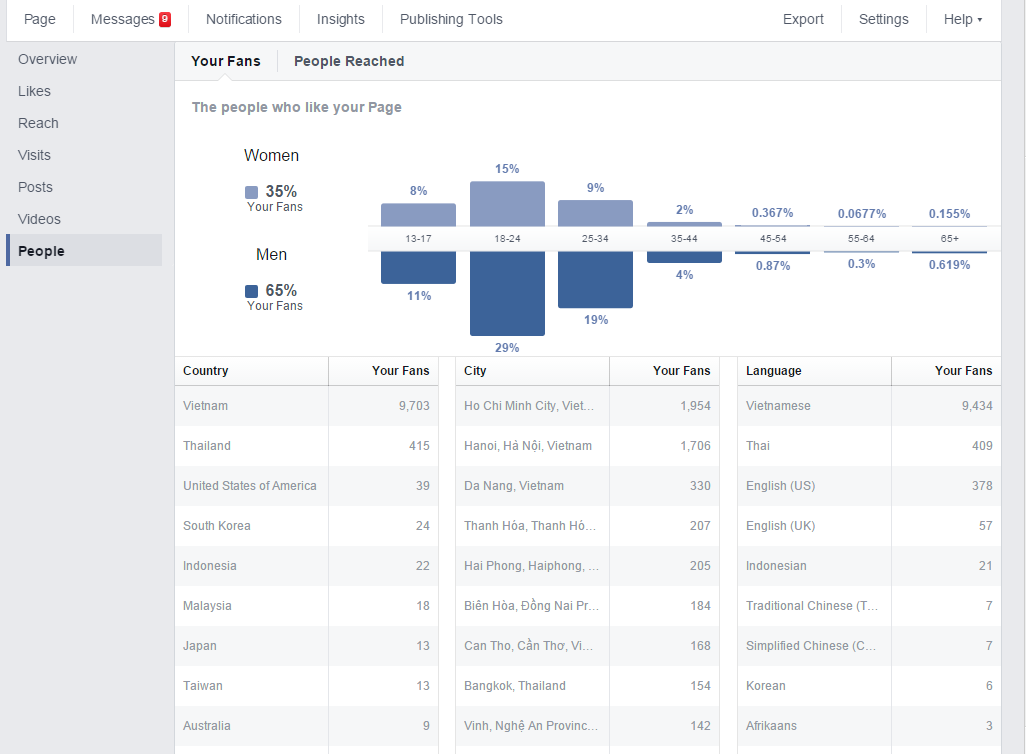Image resolution: width=1026 pixels, height=754 pixels.
Task: Open page Settings
Action: click(x=883, y=19)
